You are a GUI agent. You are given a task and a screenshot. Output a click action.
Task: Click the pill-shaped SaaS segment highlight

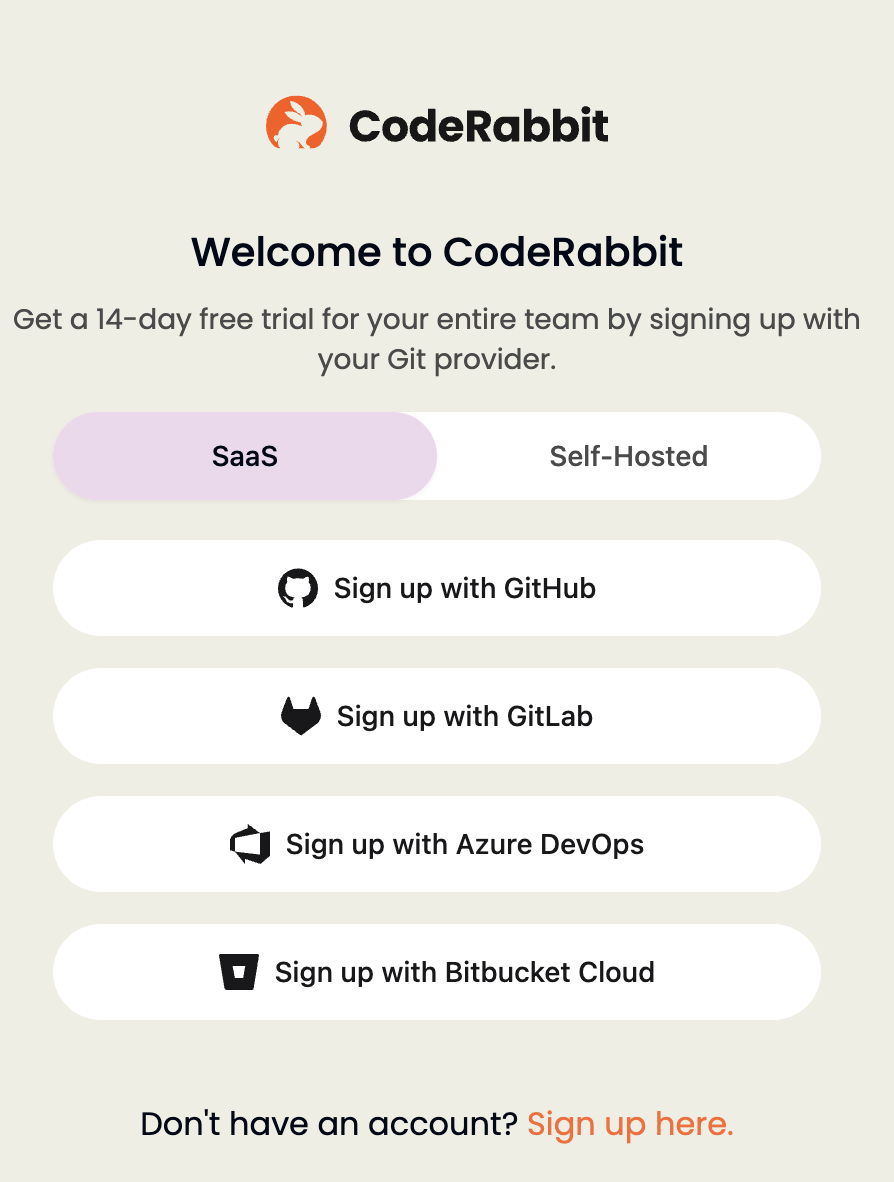pos(245,456)
